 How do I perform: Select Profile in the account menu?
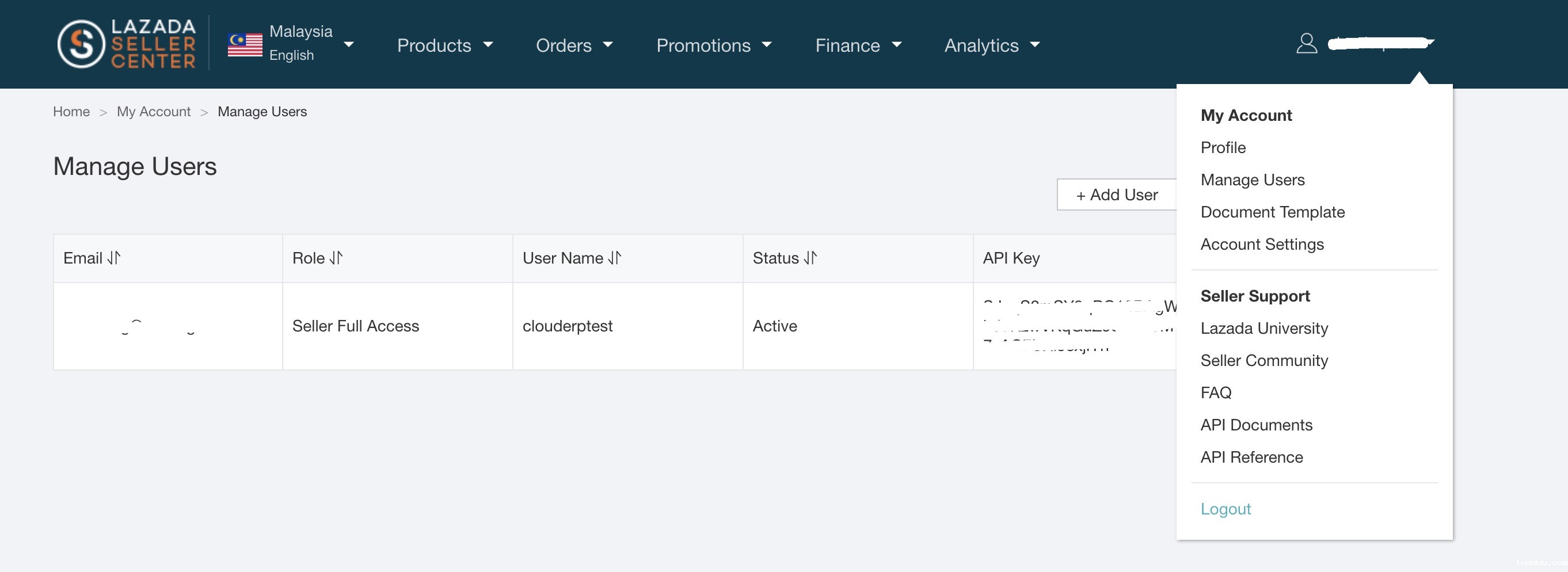(1222, 147)
